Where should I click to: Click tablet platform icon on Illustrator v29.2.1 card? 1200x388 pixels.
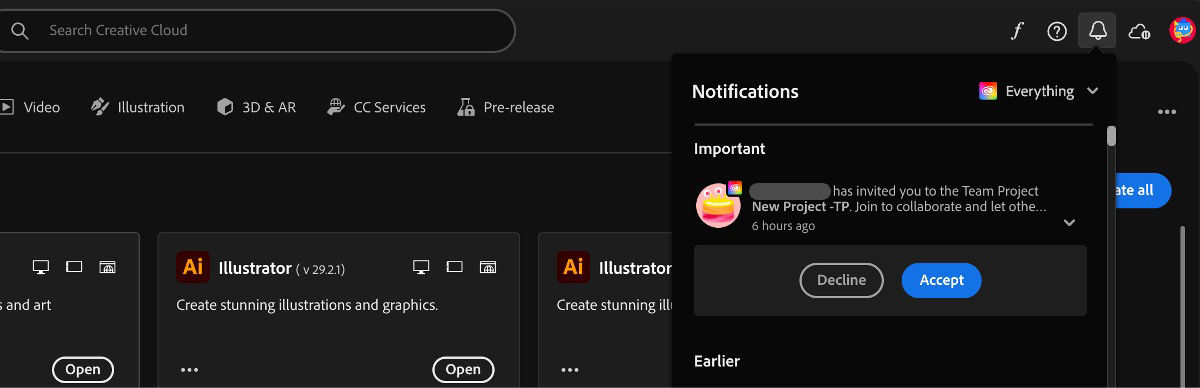(455, 267)
